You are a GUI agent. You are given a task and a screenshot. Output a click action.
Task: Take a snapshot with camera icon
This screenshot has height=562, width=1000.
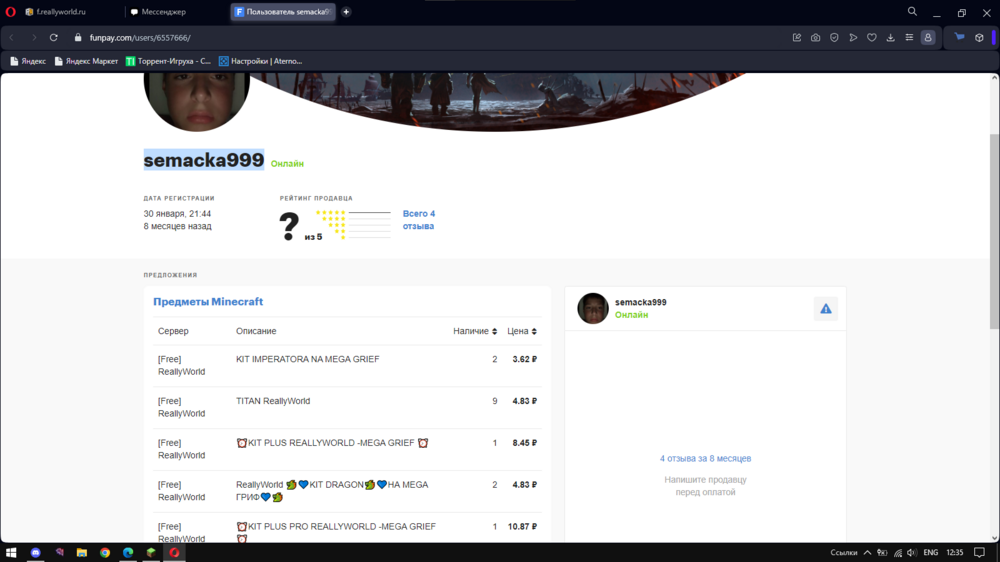tap(816, 38)
